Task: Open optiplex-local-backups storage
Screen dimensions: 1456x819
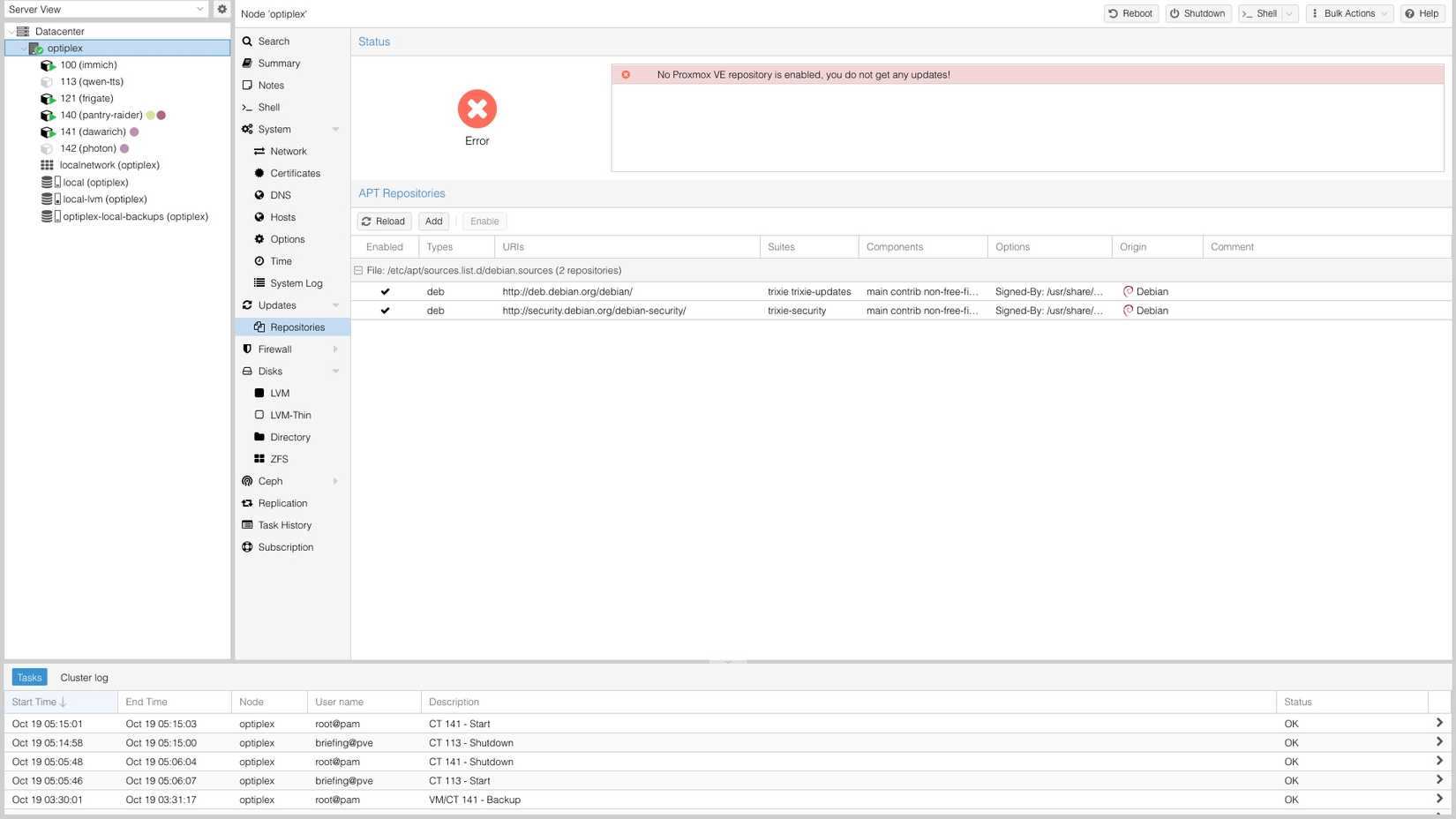Action: (135, 216)
